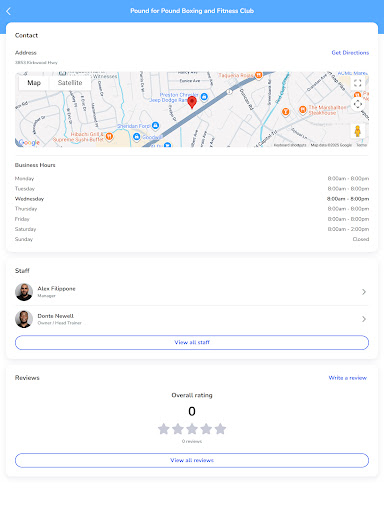Select Preston Chrysler Jeep Dodge marker
384x512 pixels.
[204, 97]
